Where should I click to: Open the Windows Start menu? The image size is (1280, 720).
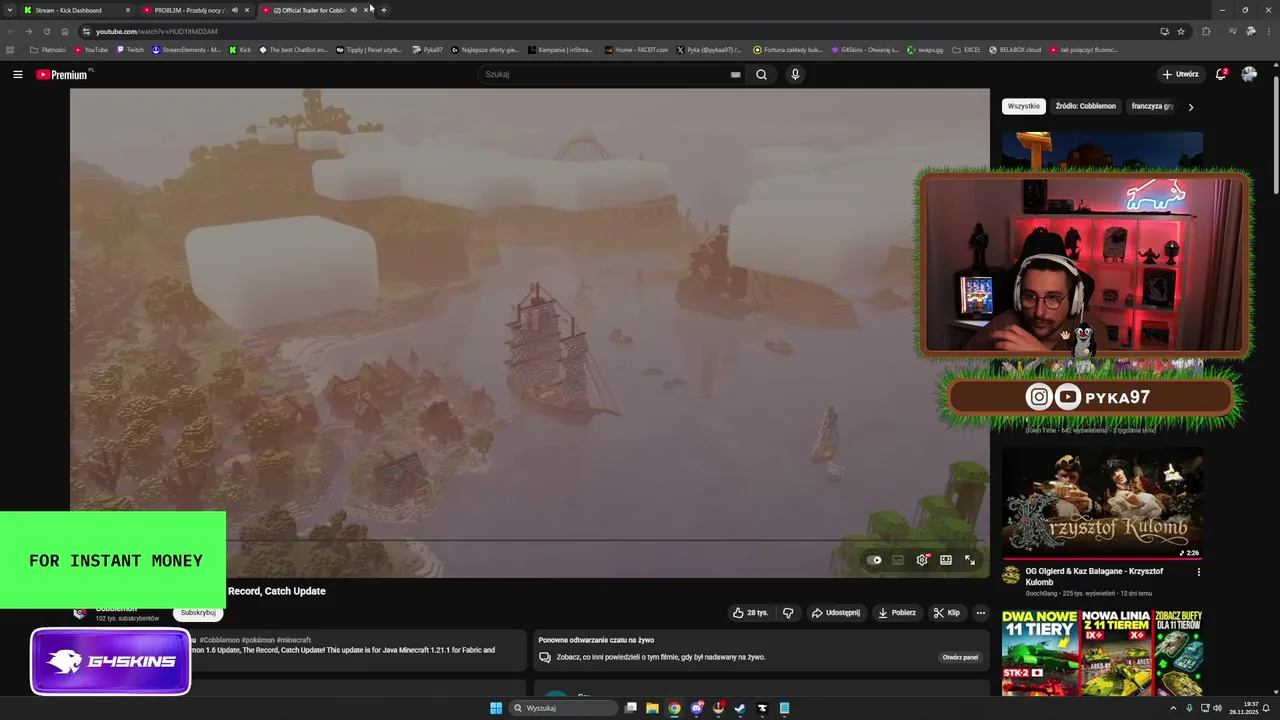[x=496, y=708]
